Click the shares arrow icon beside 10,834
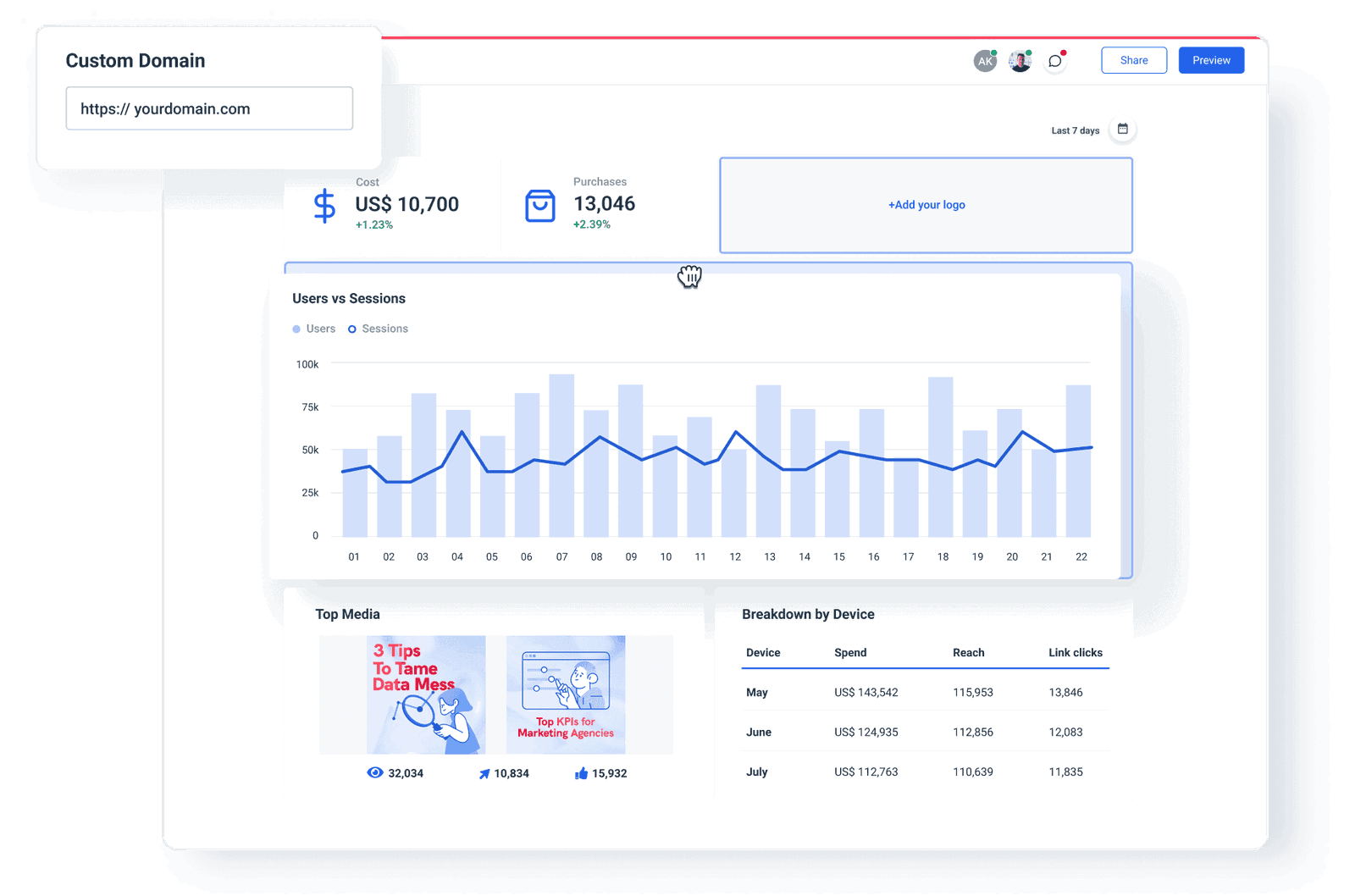The image size is (1355, 896). pyautogui.click(x=485, y=772)
